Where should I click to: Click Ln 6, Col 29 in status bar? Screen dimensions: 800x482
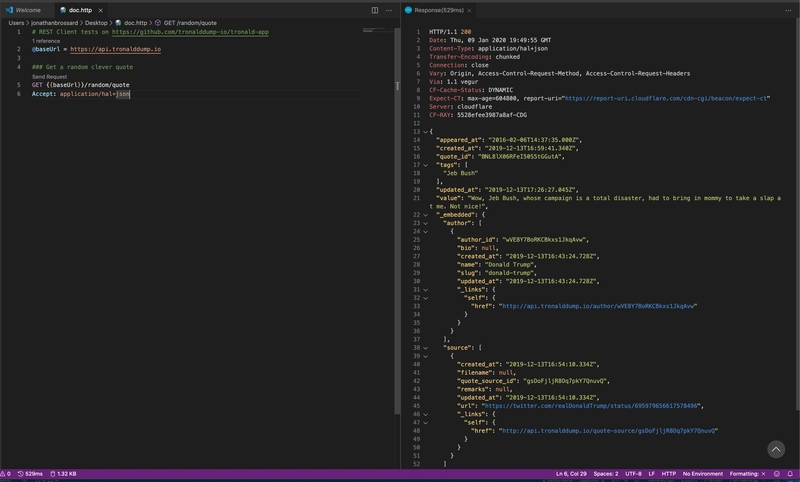point(571,474)
